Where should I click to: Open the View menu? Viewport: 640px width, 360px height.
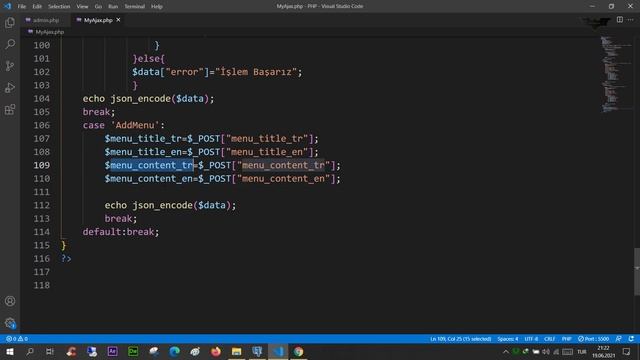82,6
